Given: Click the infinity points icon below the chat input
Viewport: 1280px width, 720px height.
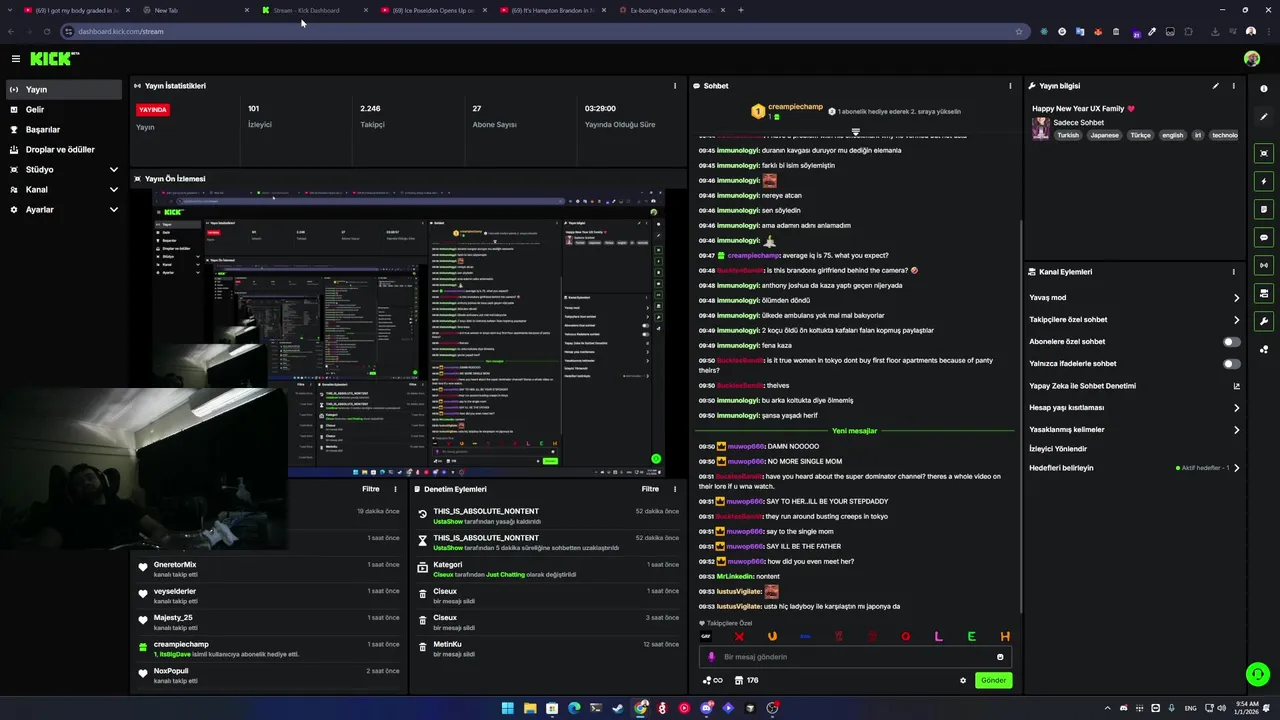Looking at the screenshot, I should pyautogui.click(x=712, y=680).
